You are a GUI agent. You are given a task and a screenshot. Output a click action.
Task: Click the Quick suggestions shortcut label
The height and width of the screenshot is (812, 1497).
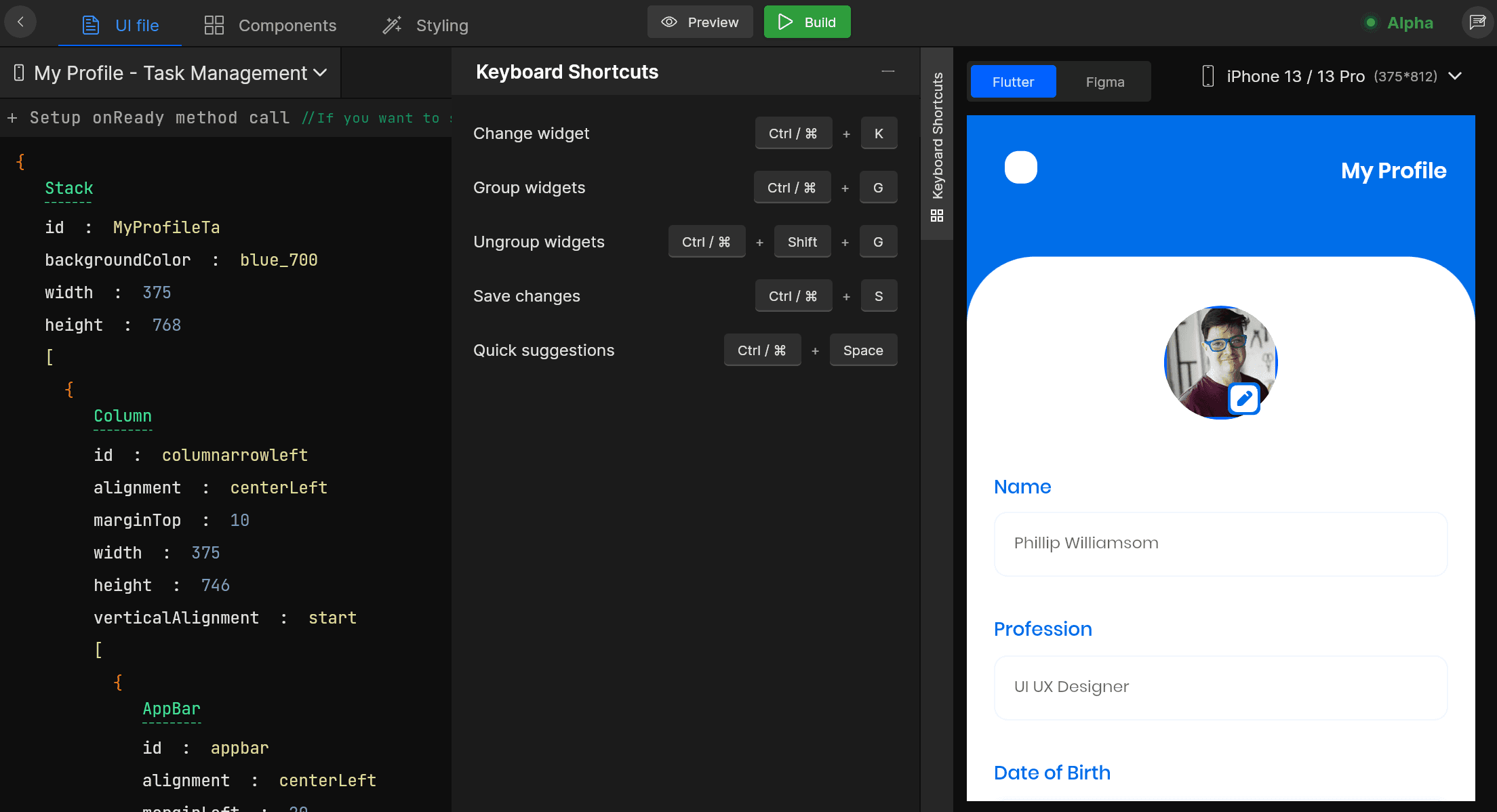click(x=544, y=350)
